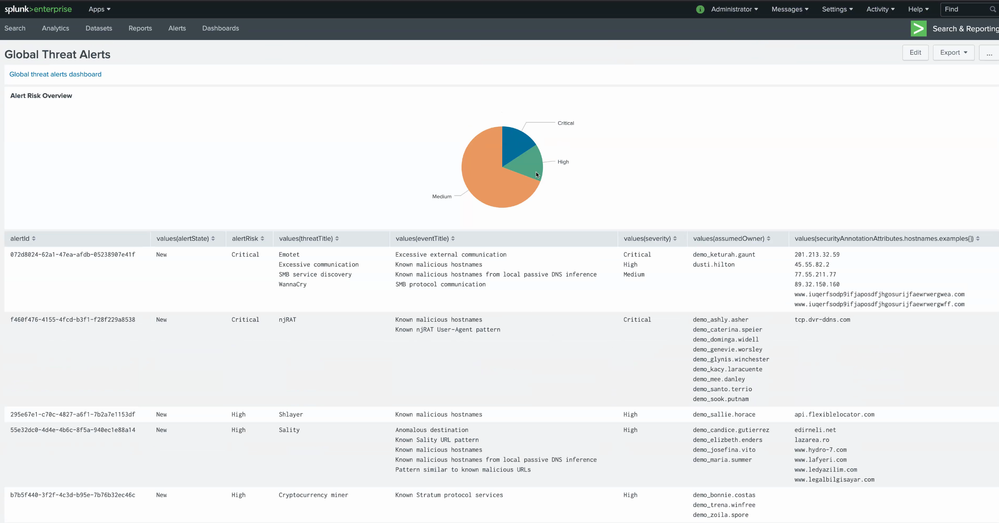
Task: Click Anomalous destination event title
Action: coord(432,430)
